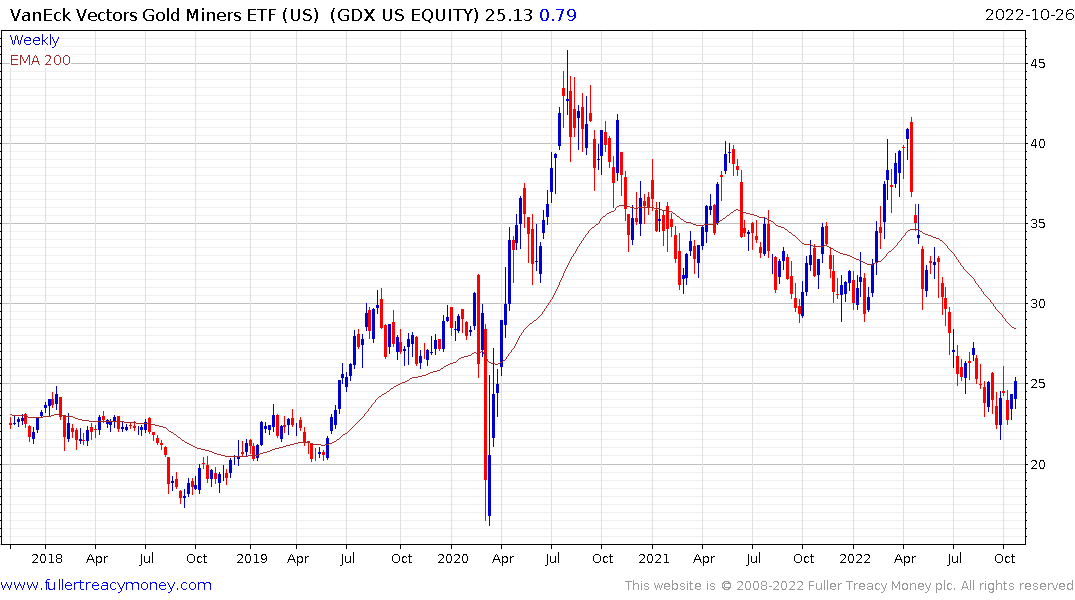Select the 30 price axis label
Image resolution: width=1075 pixels, height=600 pixels.
coord(1038,304)
